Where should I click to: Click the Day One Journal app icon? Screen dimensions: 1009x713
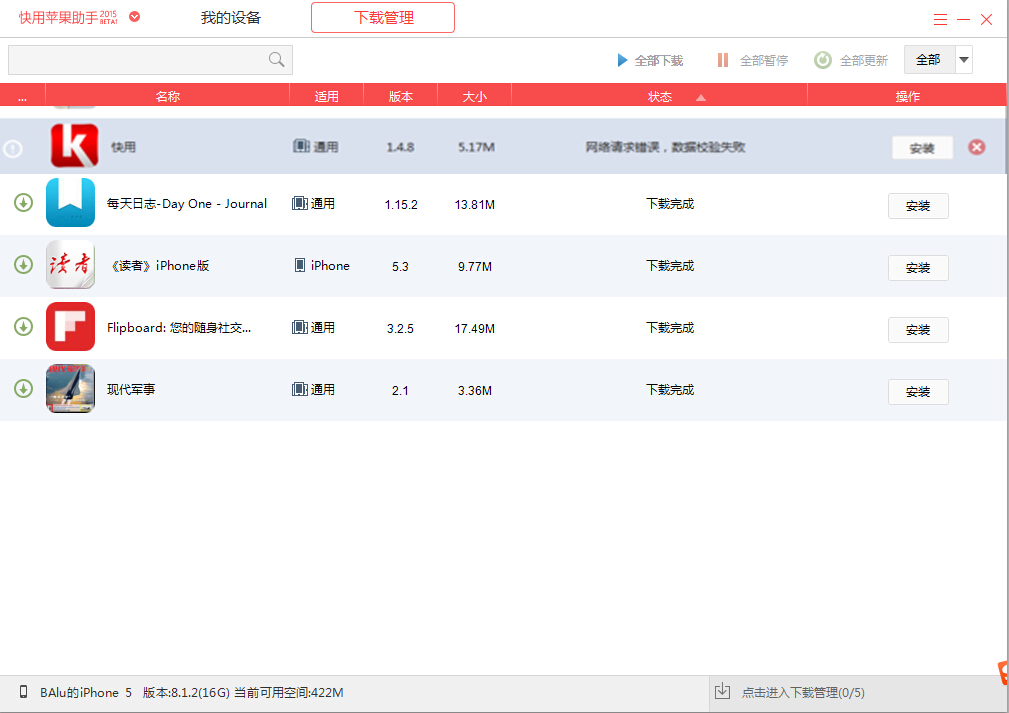pos(70,203)
